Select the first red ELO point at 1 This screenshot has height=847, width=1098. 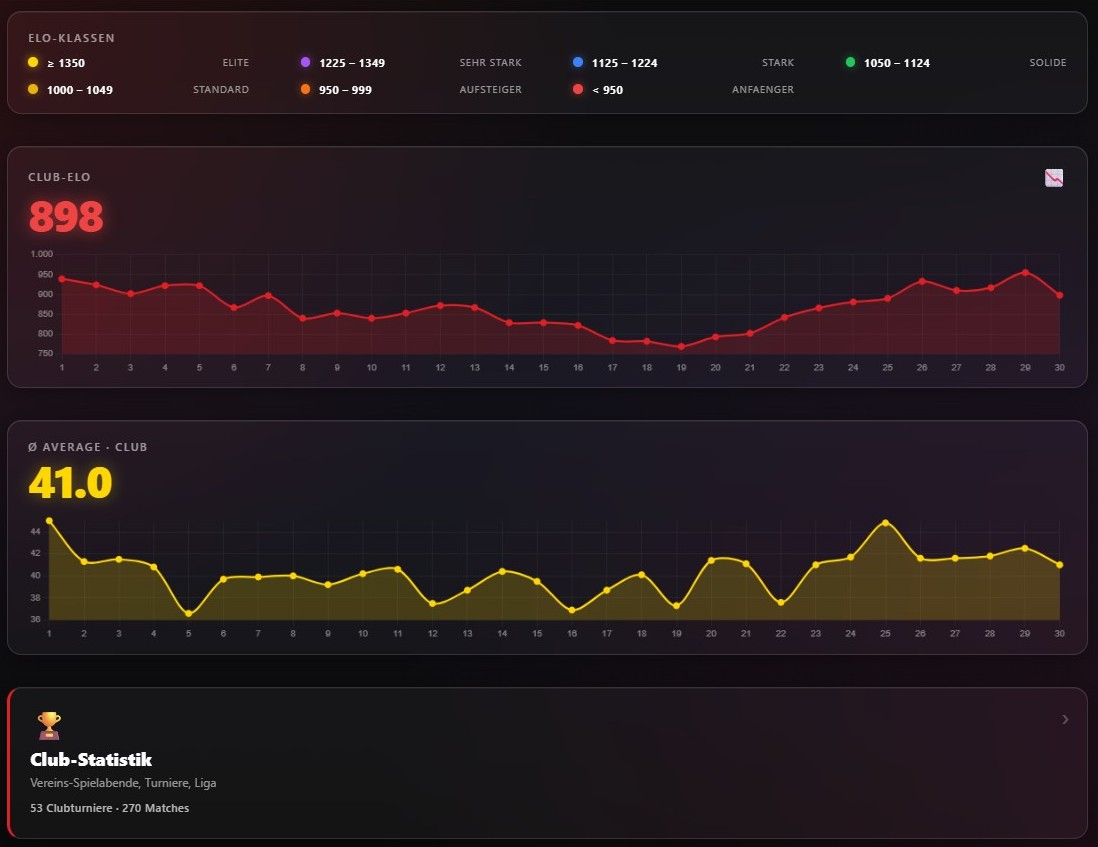62,279
